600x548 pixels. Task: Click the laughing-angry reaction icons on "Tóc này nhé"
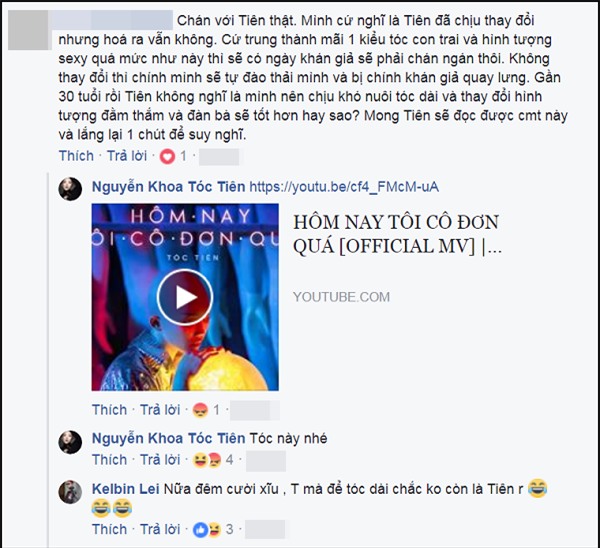coord(208,460)
